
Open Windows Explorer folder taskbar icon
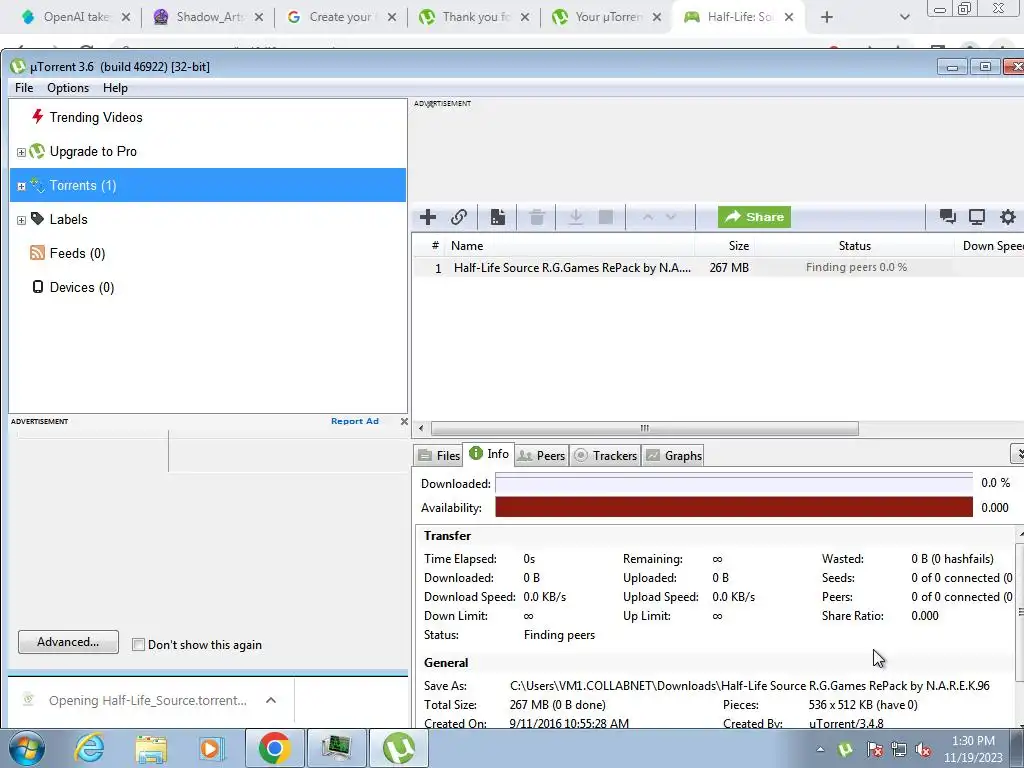151,748
